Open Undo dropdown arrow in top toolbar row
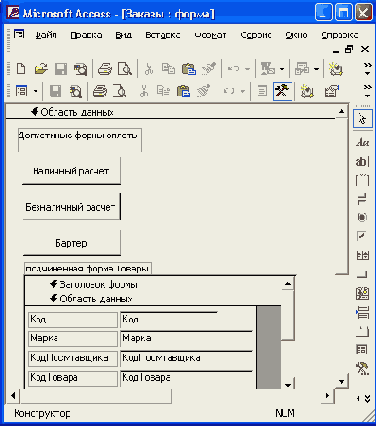This screenshot has height=426, width=376. pyautogui.click(x=247, y=69)
